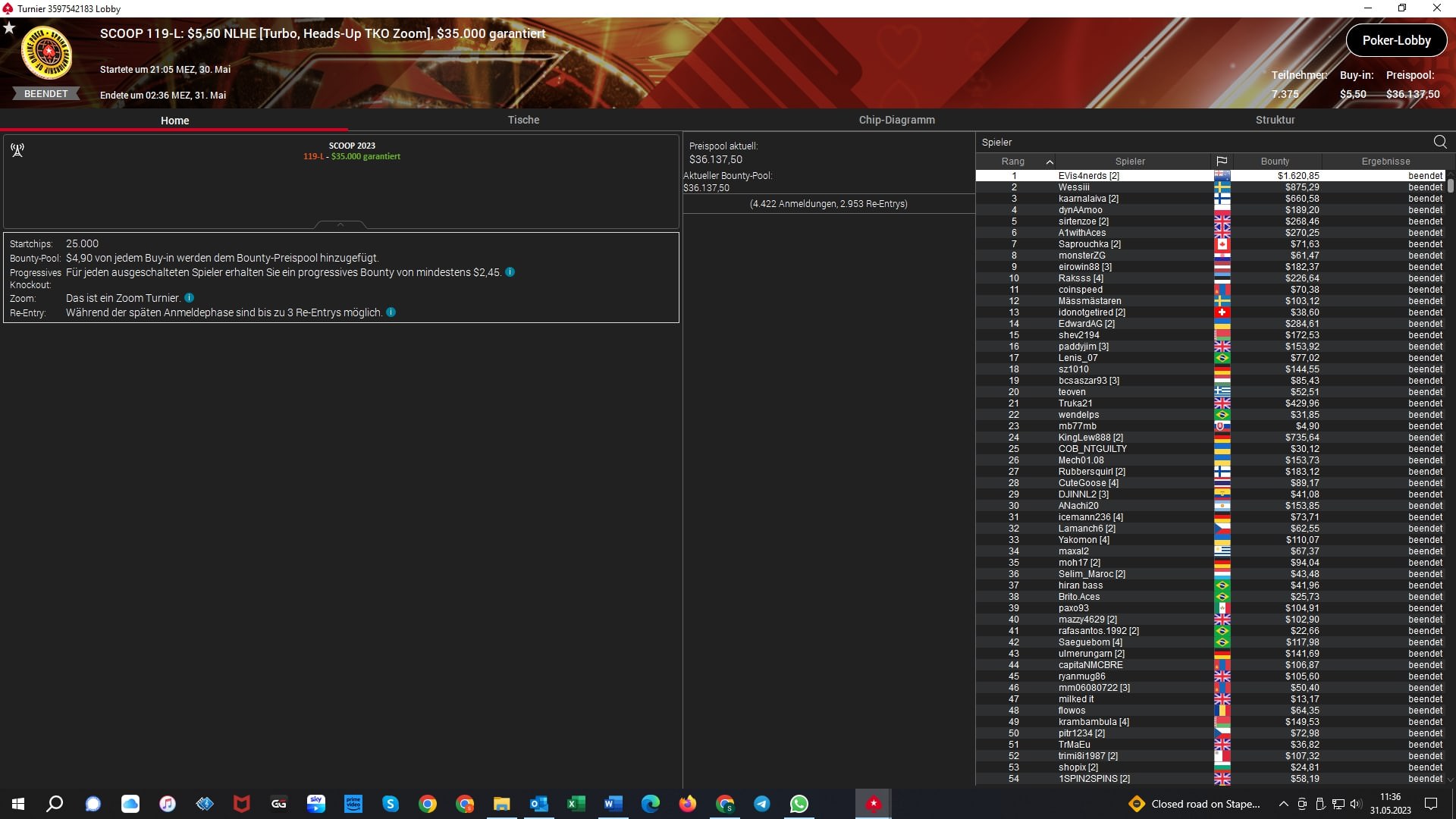The image size is (1456, 819).
Task: Click the flag column header icon
Action: [1222, 162]
